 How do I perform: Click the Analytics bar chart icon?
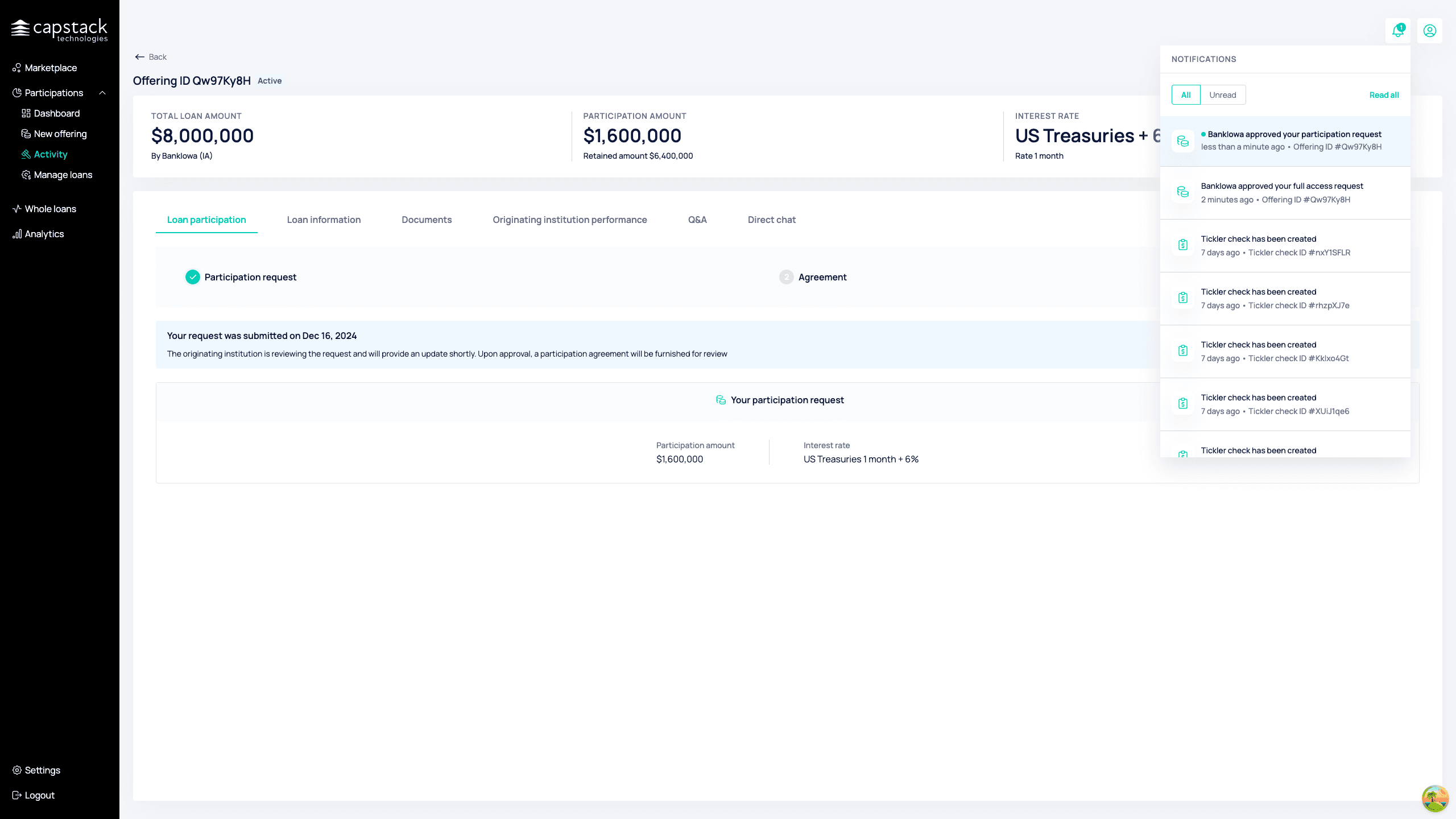coord(17,234)
